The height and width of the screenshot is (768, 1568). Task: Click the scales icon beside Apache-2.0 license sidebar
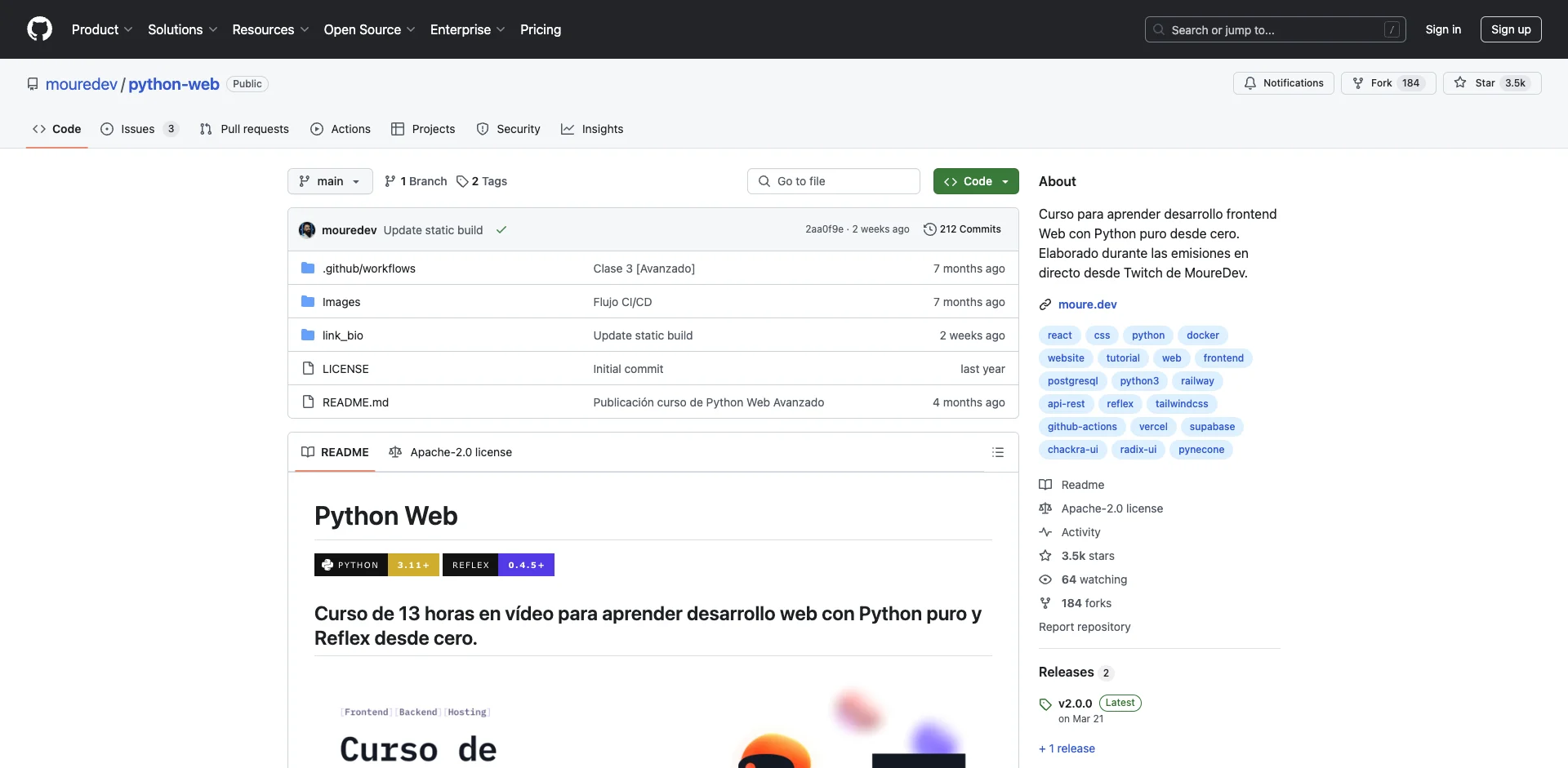[x=1045, y=508]
